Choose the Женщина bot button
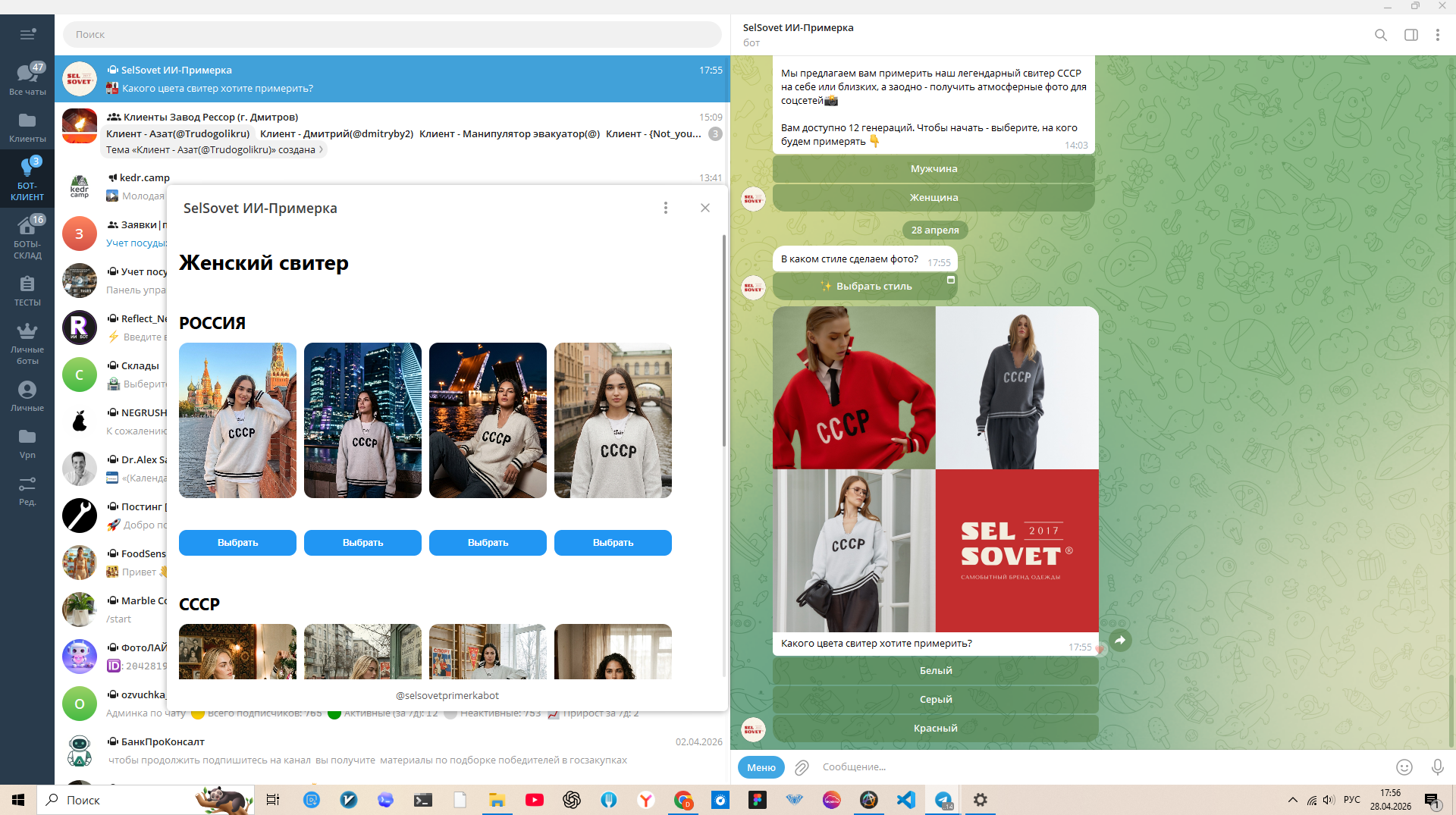This screenshot has width=1456, height=815. 934,197
